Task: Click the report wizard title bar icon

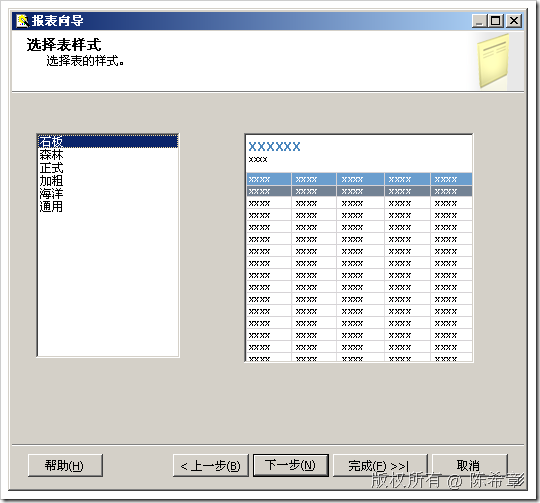Action: [x=23, y=21]
